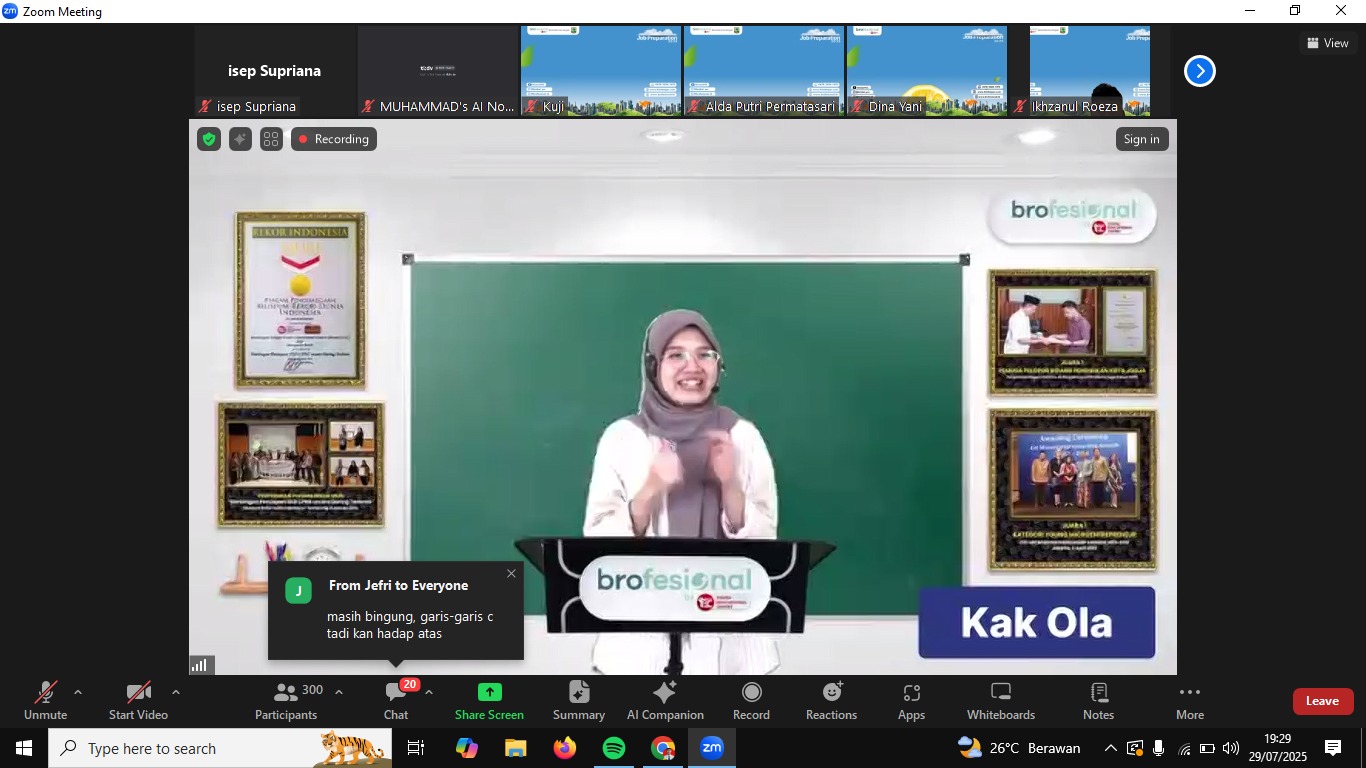The height and width of the screenshot is (768, 1366).
Task: Dismiss the chat notification from Jefri
Action: pos(511,573)
